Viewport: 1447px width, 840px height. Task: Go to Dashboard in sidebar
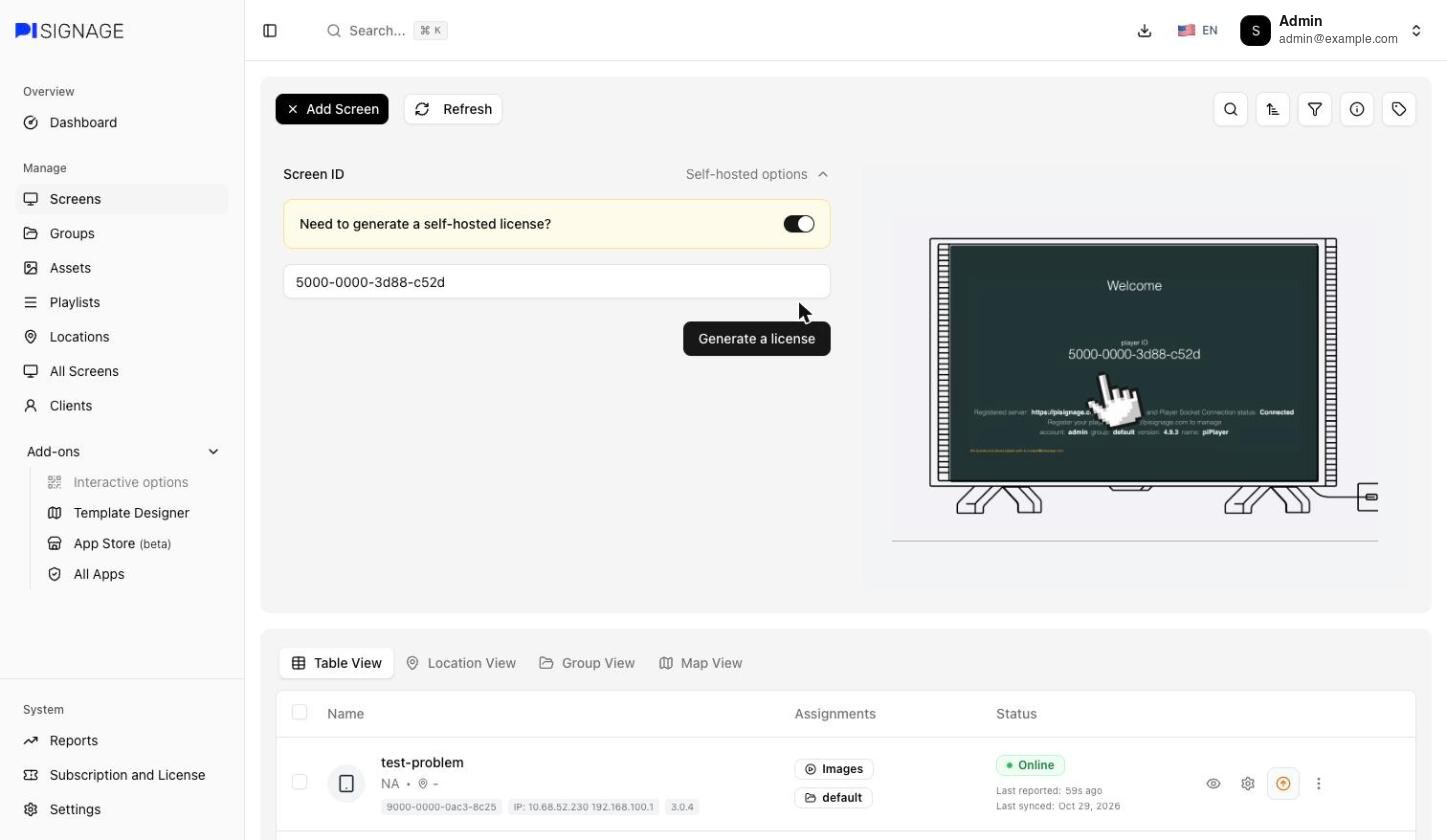(x=122, y=123)
